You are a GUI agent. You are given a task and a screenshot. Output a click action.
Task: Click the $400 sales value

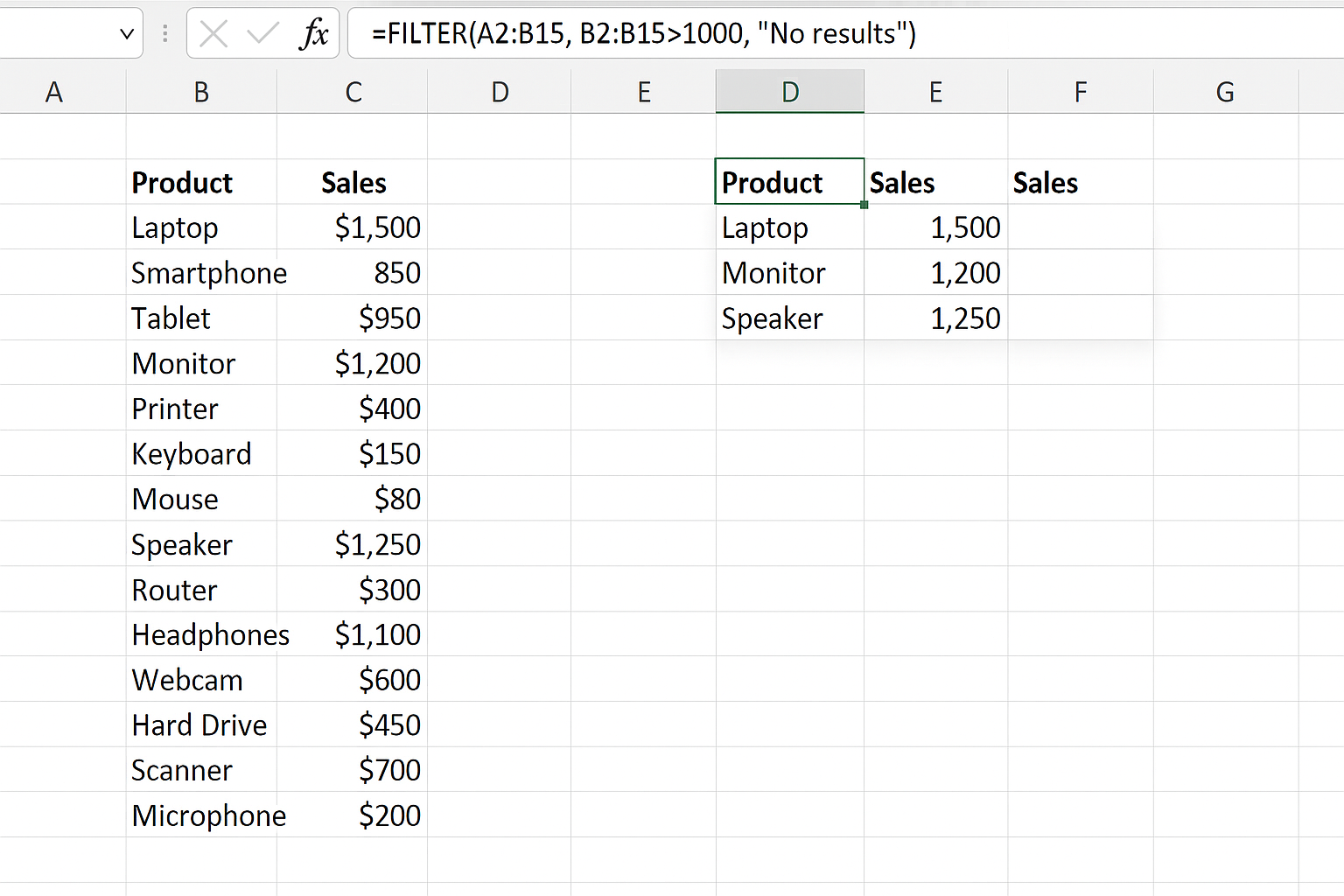[x=389, y=409]
